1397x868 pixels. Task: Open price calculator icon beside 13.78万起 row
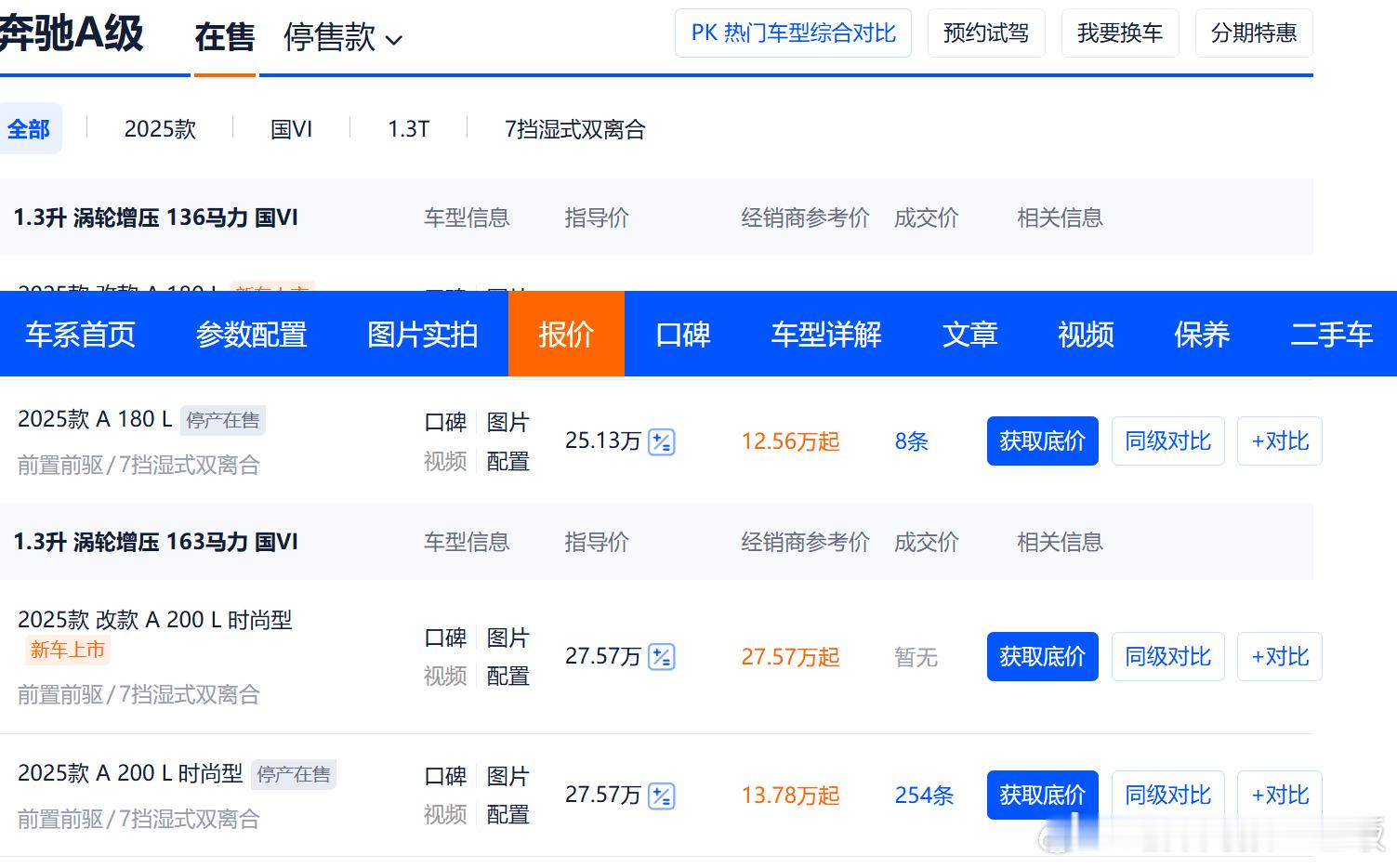pyautogui.click(x=662, y=796)
